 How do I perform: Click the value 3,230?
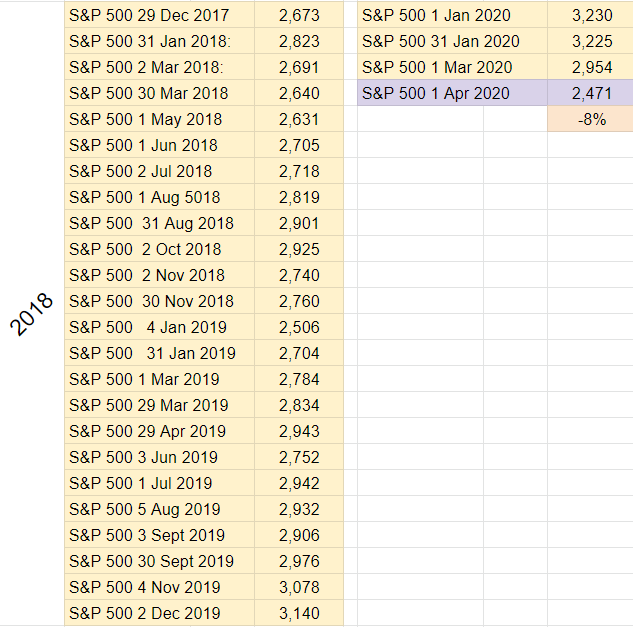pyautogui.click(x=592, y=15)
